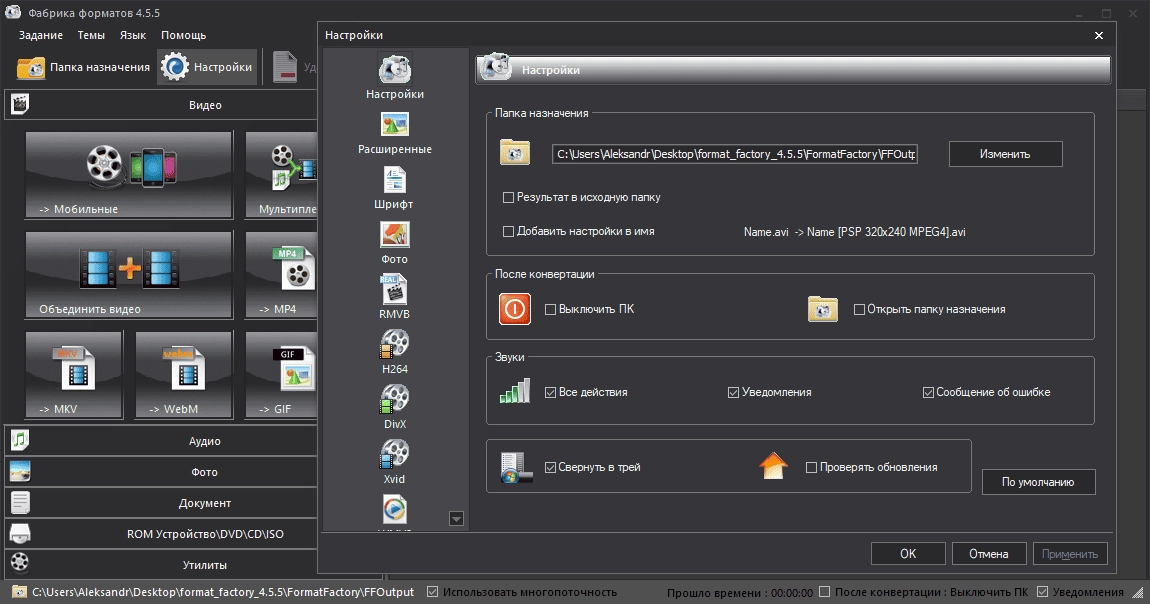The height and width of the screenshot is (604, 1150).
Task: Choose the -> WebM conversion tile
Action: click(x=184, y=375)
